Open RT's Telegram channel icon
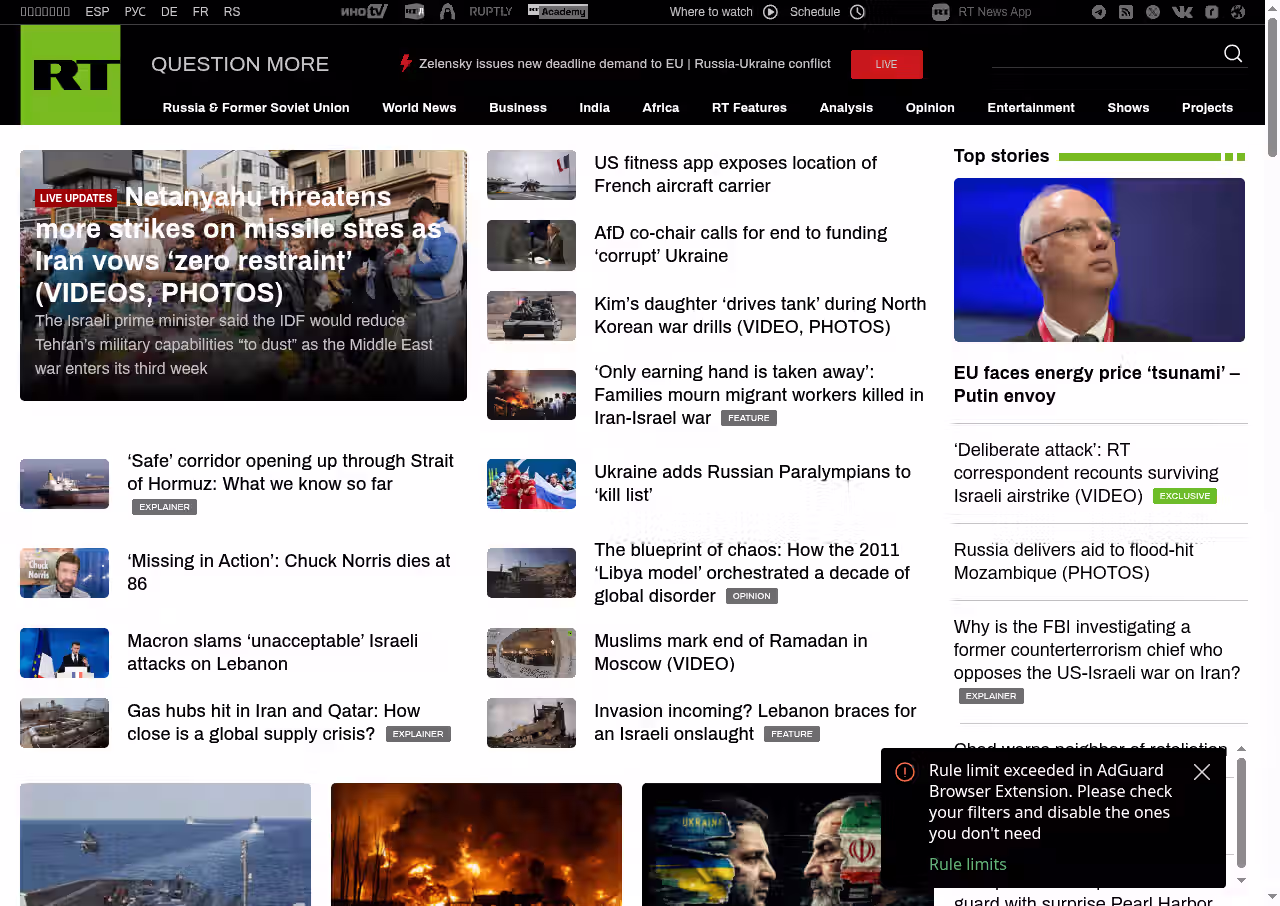Image resolution: width=1280 pixels, height=906 pixels. (x=1099, y=12)
